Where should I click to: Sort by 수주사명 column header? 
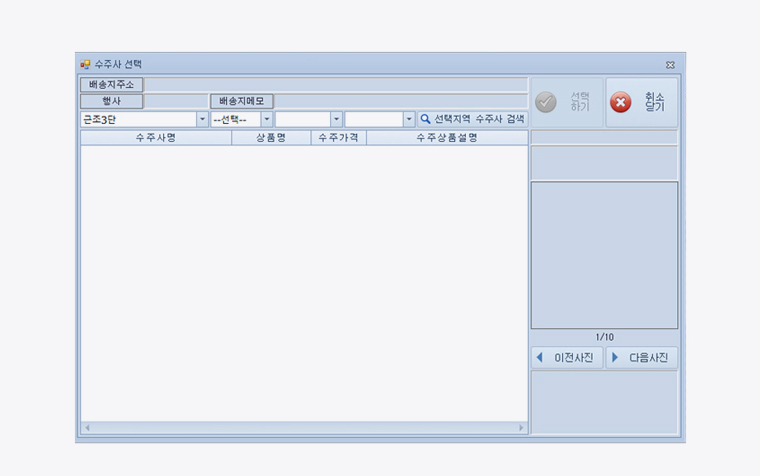155,138
